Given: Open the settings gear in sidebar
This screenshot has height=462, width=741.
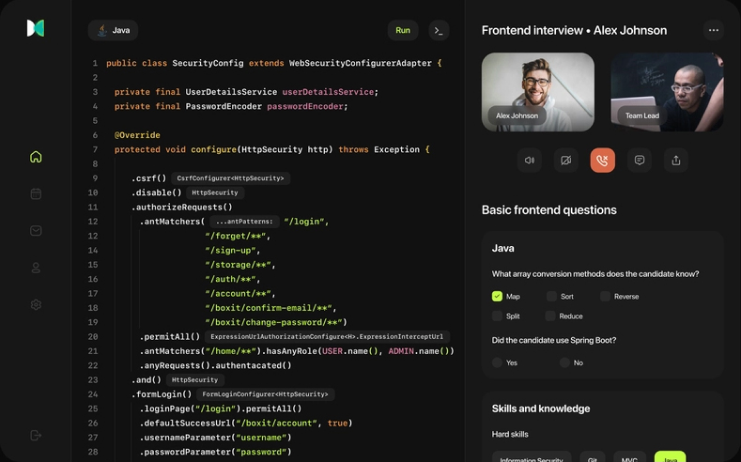Looking at the screenshot, I should (x=36, y=304).
